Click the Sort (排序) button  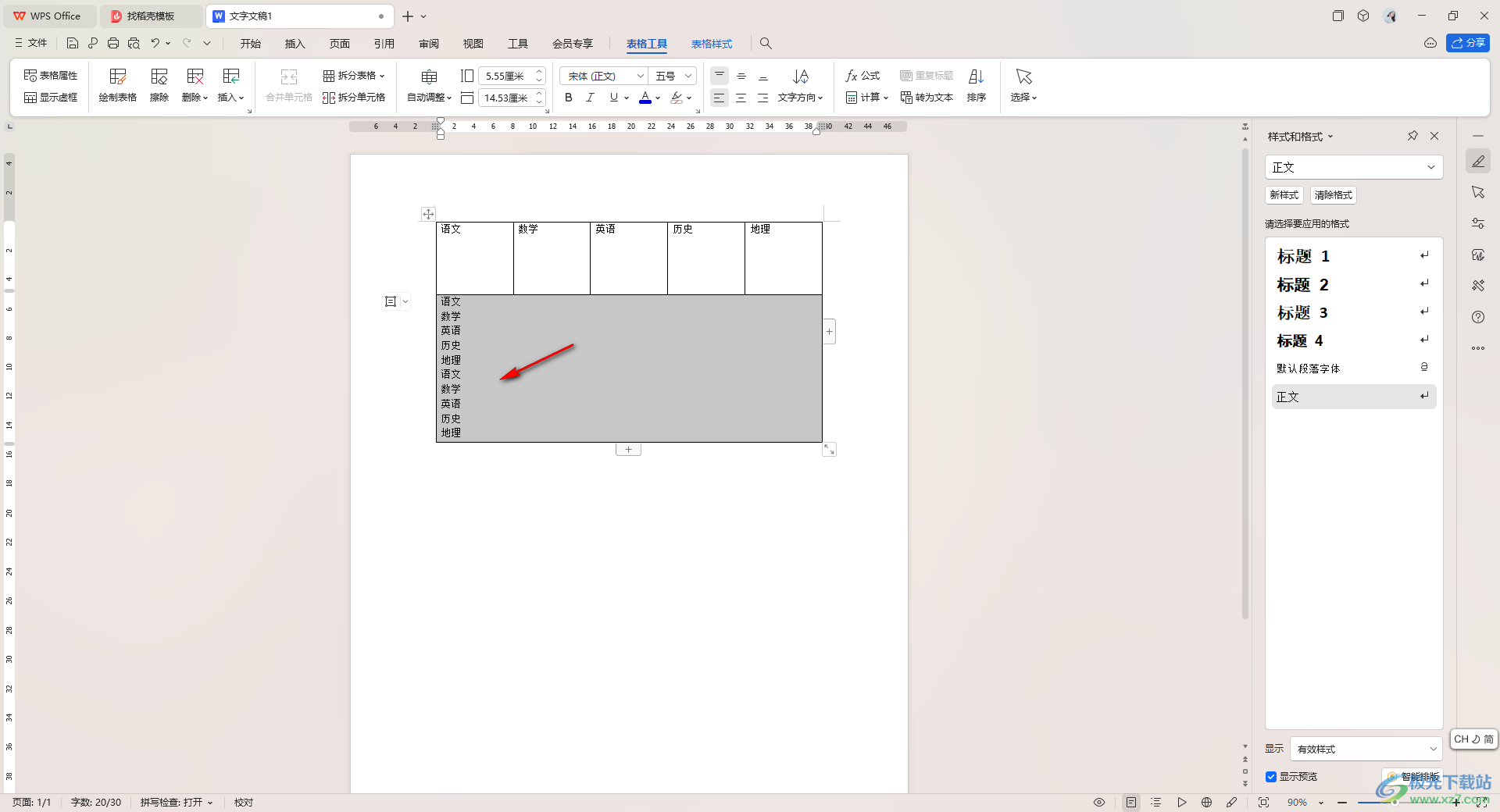tap(977, 85)
